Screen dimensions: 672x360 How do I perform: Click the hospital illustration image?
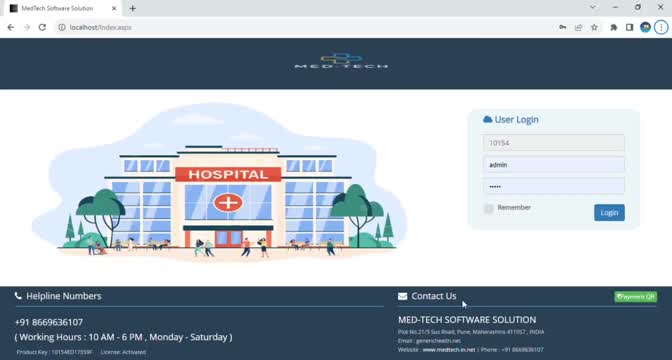(x=219, y=184)
